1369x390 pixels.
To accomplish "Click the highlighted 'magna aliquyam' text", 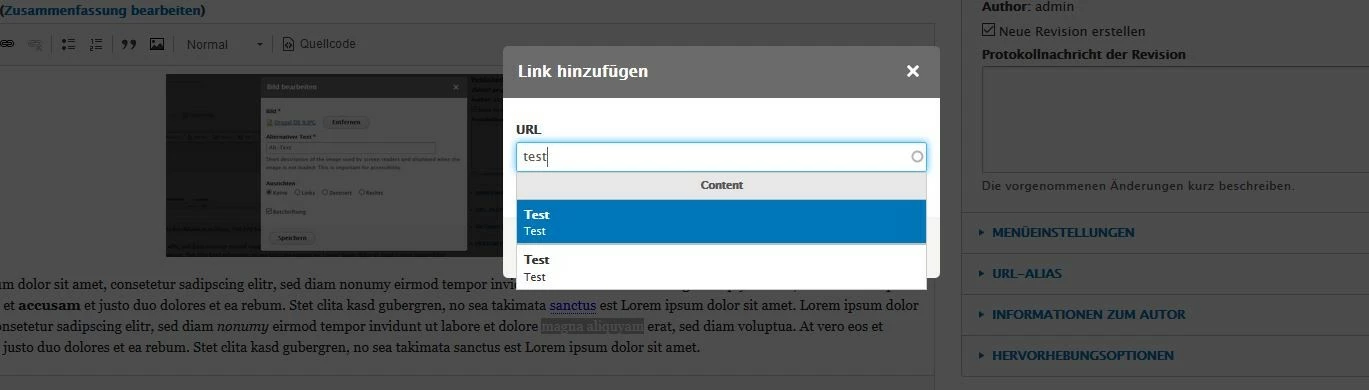I will tap(592, 326).
